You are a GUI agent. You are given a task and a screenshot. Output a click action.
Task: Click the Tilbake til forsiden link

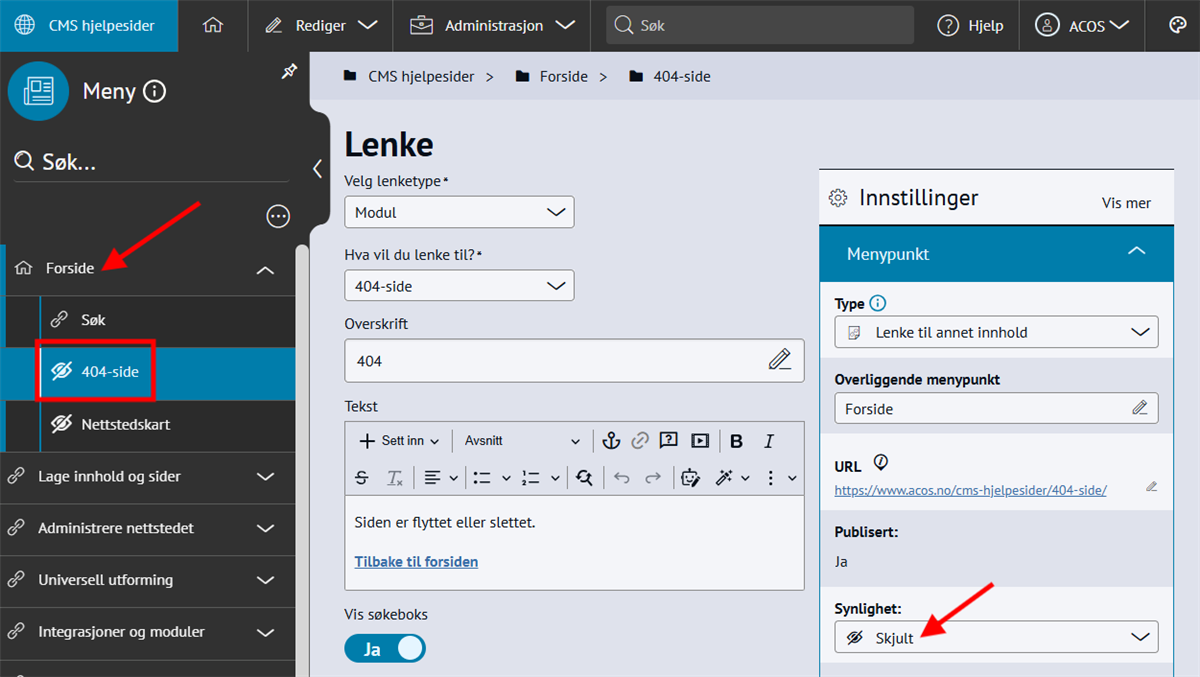click(x=416, y=562)
